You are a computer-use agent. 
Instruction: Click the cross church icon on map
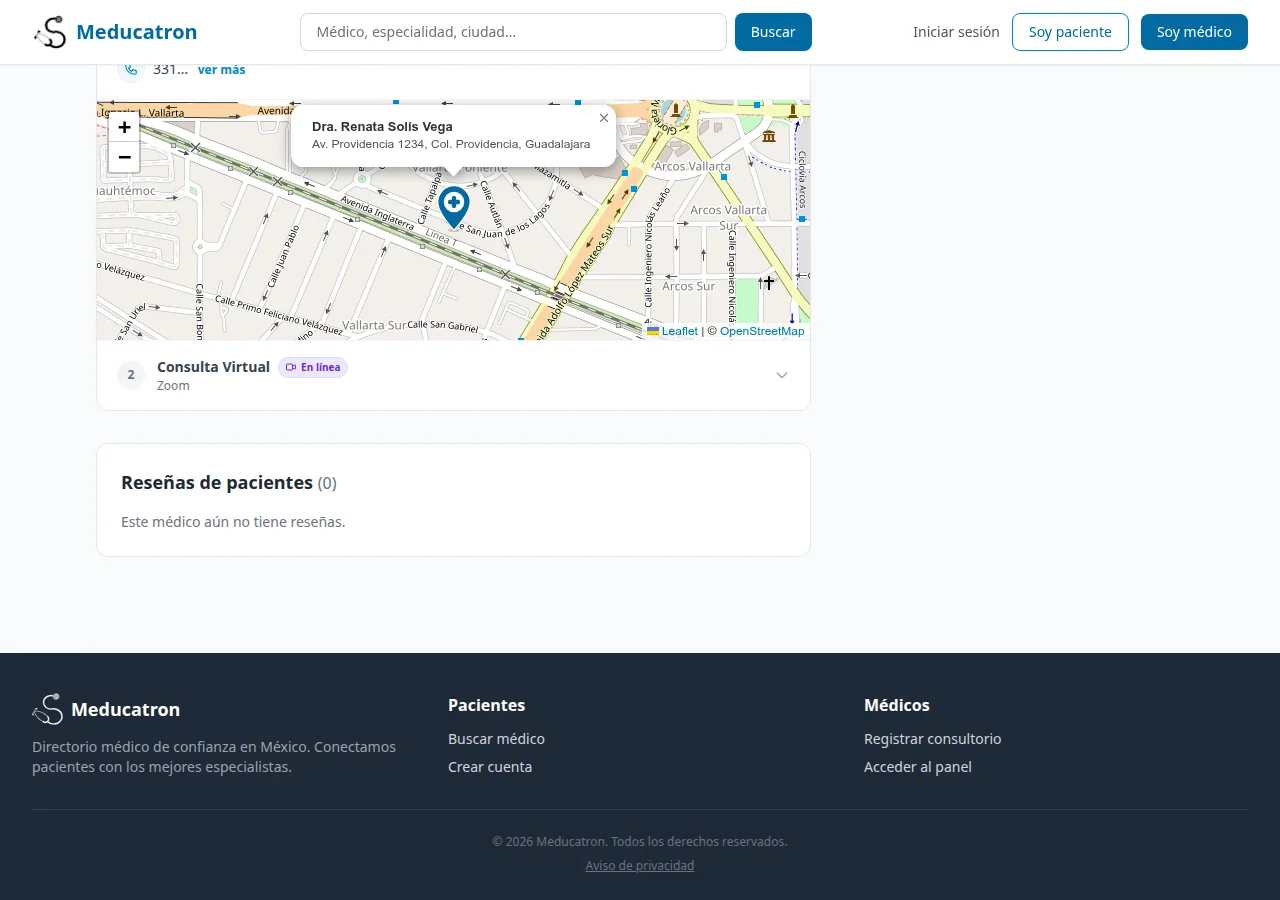click(x=768, y=283)
